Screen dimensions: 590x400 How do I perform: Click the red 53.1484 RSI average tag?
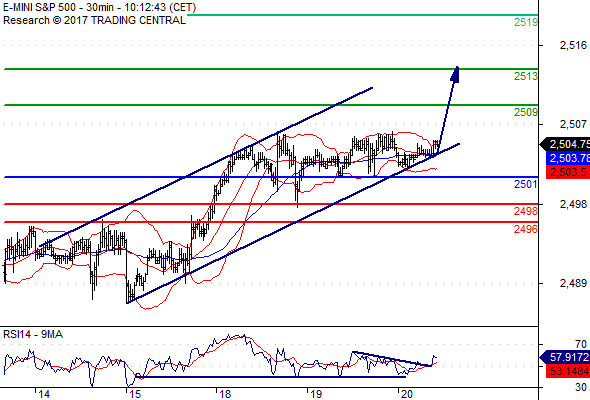point(567,371)
